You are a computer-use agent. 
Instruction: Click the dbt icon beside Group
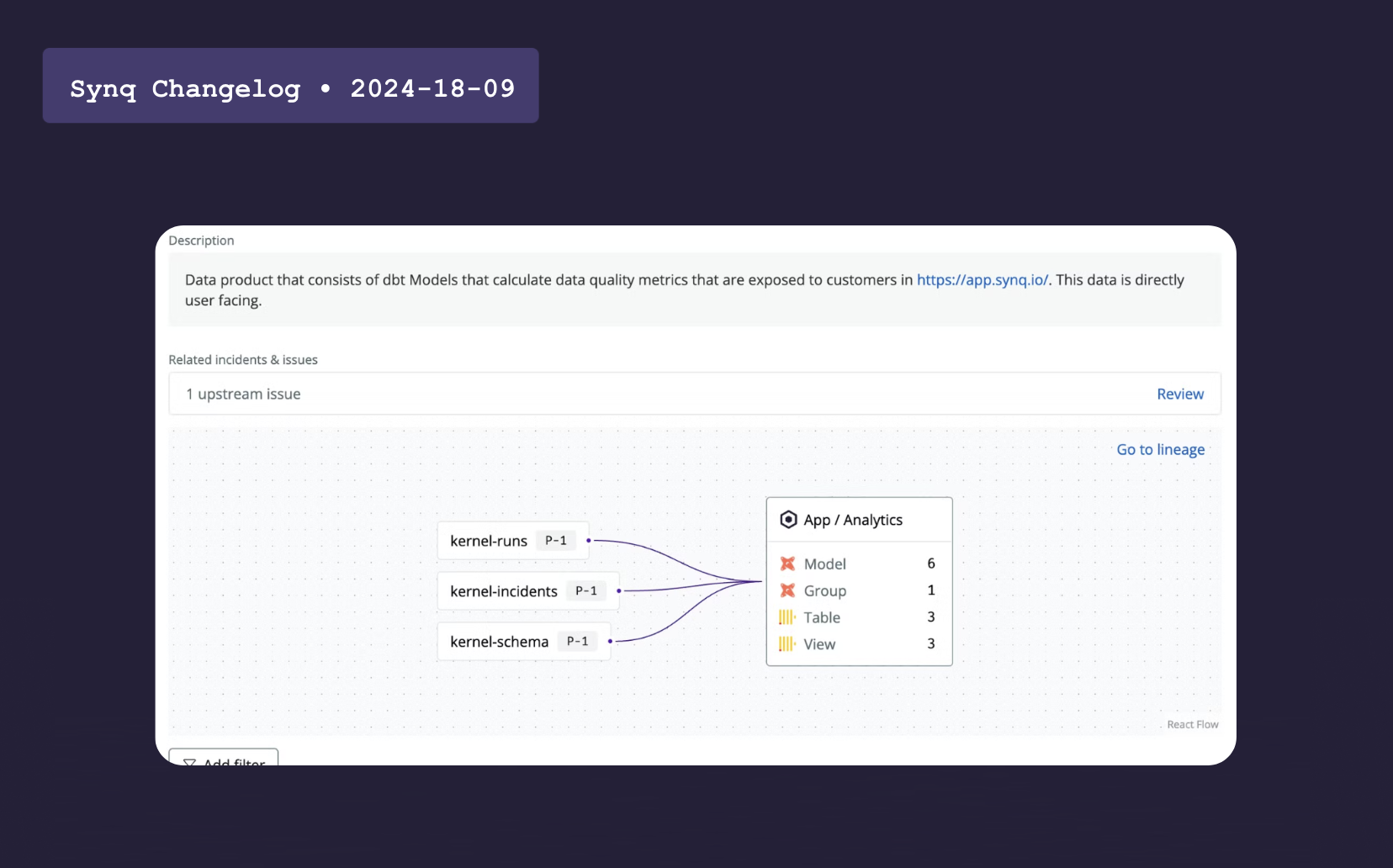click(787, 590)
